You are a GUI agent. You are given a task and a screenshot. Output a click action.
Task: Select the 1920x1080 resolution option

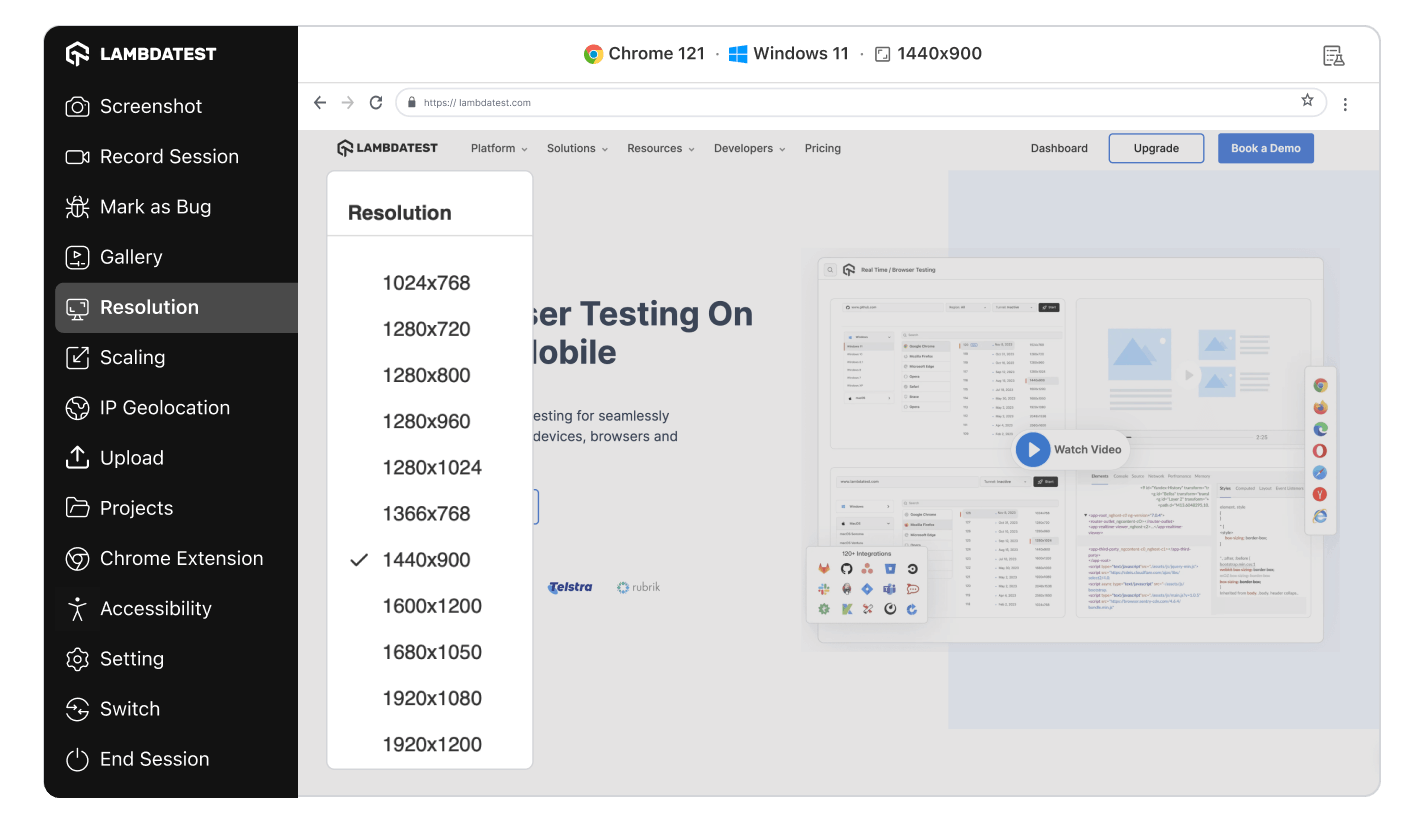tap(432, 698)
